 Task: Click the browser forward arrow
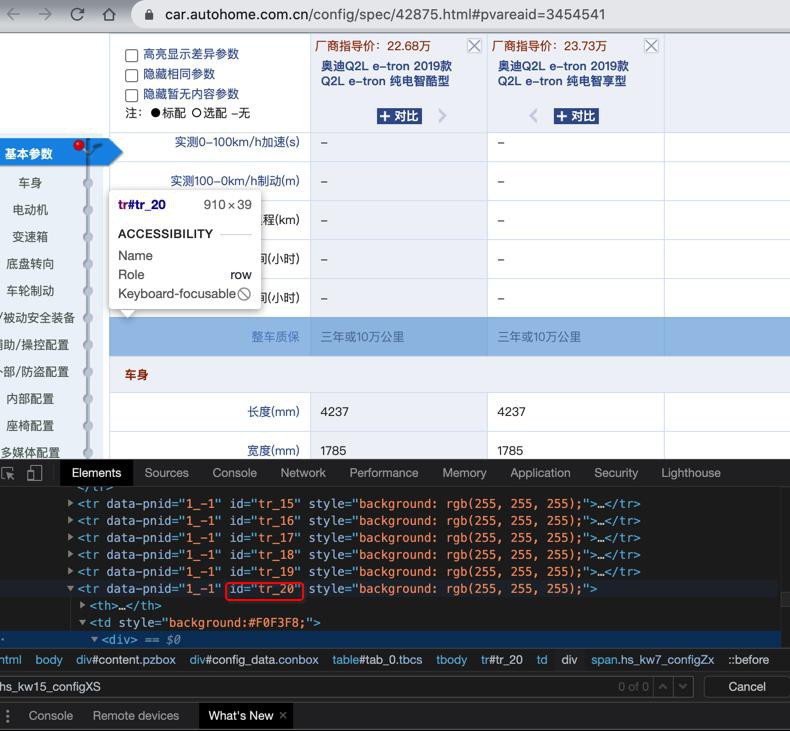(45, 14)
